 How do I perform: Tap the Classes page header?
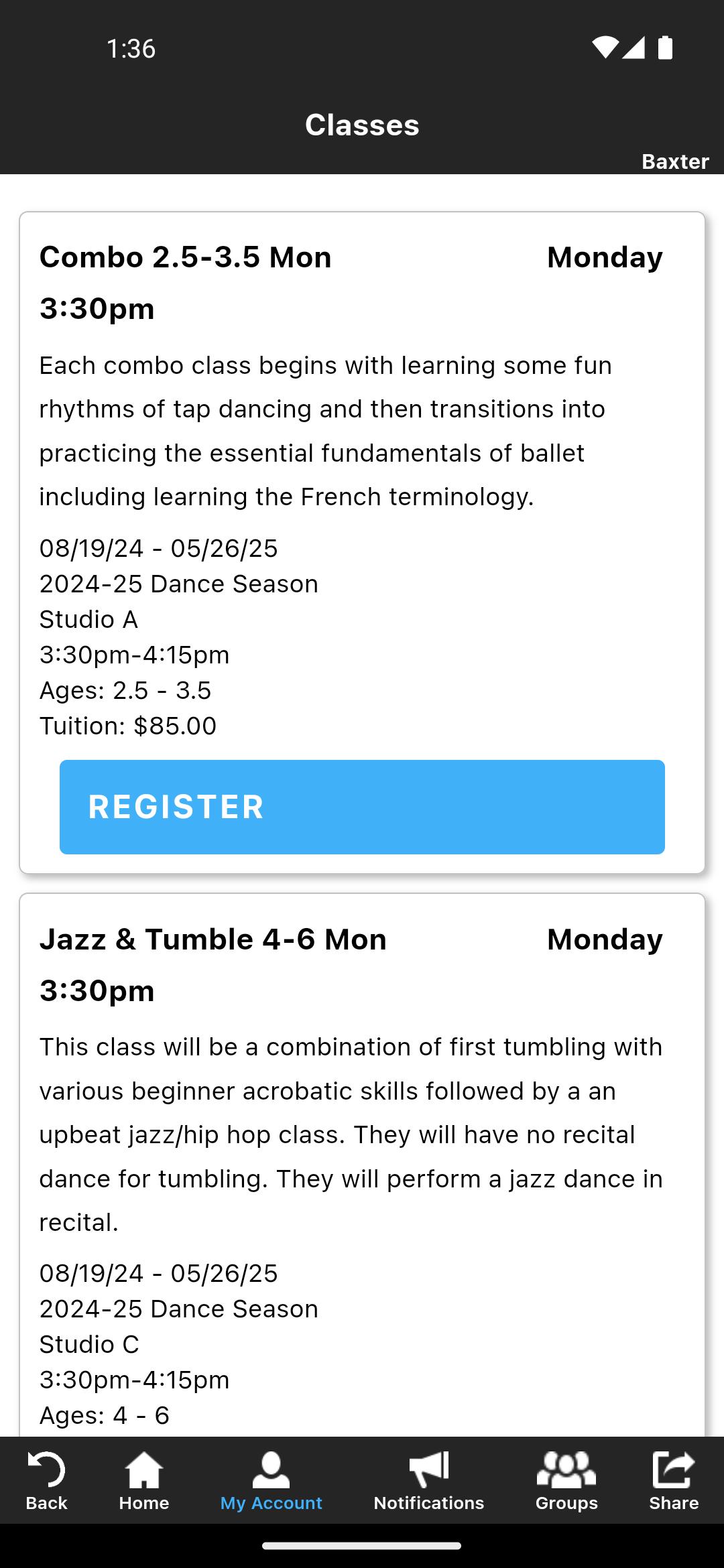point(362,125)
